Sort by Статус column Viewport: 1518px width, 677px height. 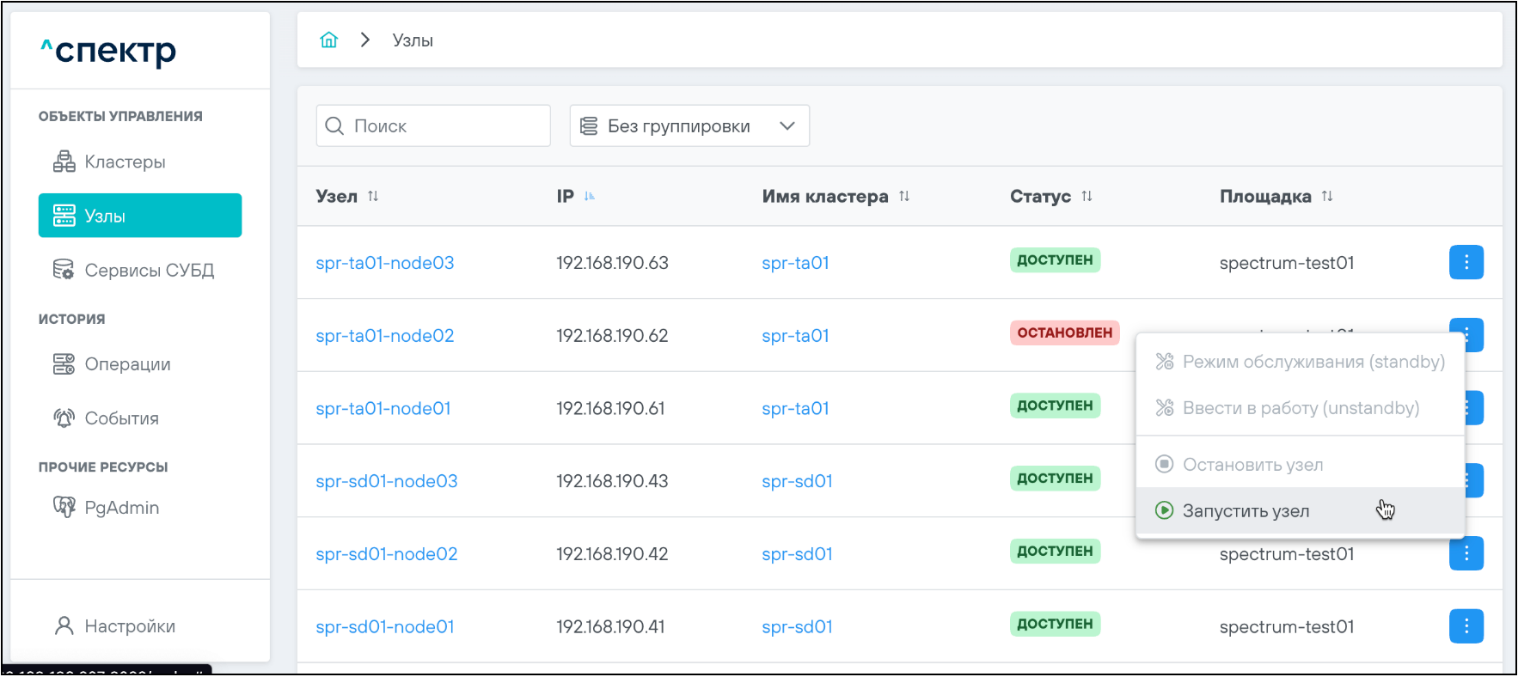coord(1086,197)
